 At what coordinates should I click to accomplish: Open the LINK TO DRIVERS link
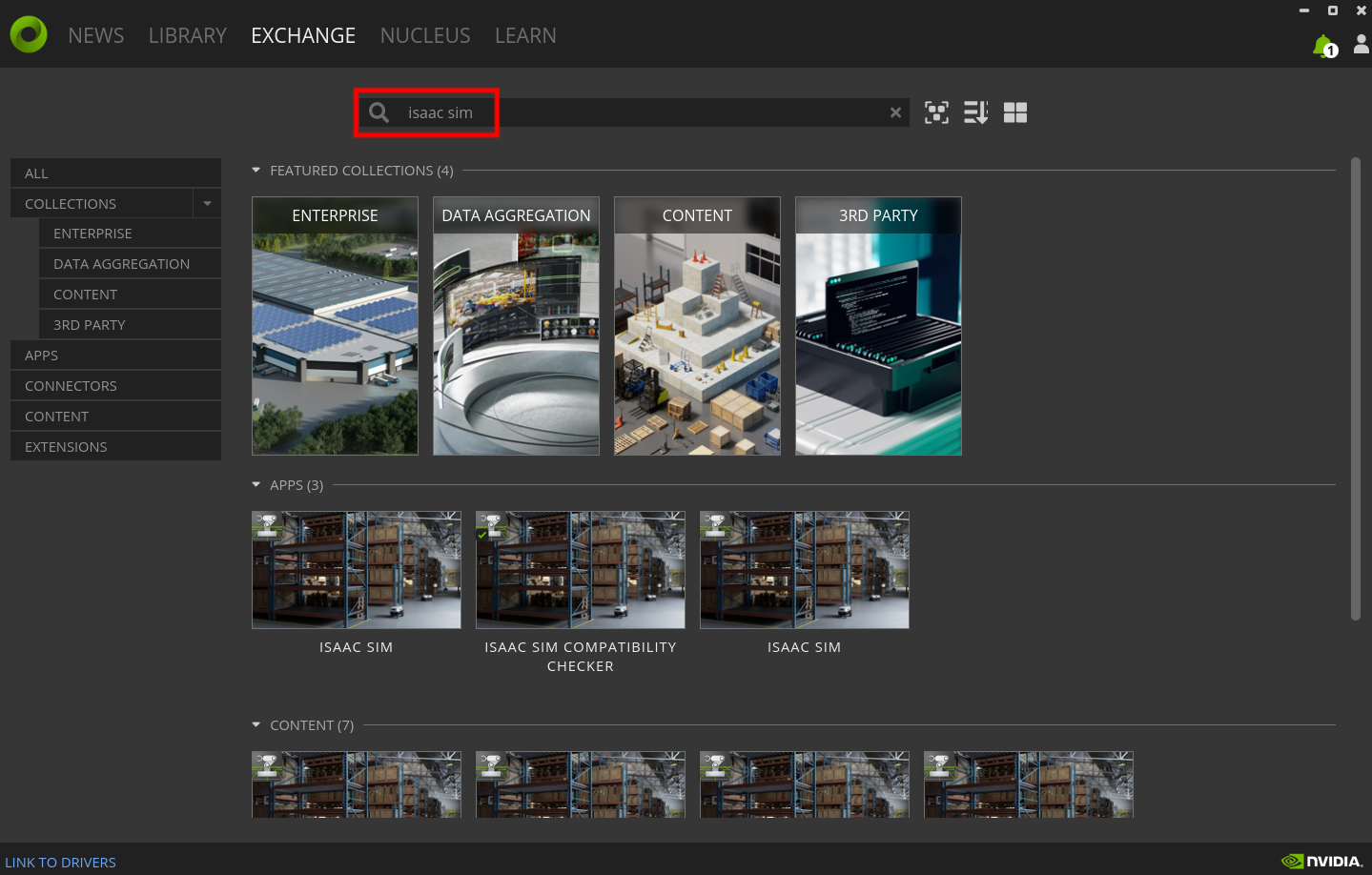point(60,862)
